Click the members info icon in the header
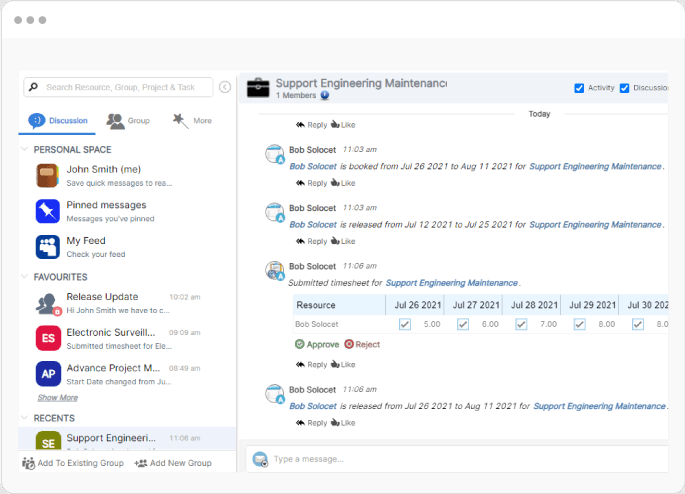The image size is (685, 494). click(x=325, y=95)
